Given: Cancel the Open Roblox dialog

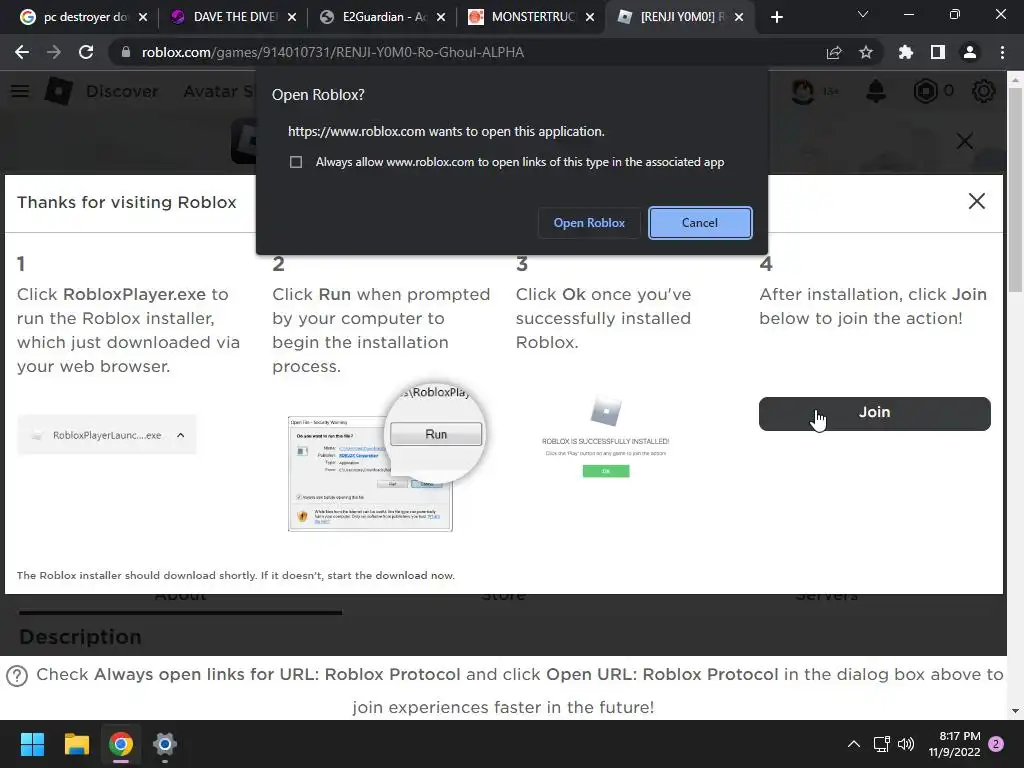Looking at the screenshot, I should [700, 223].
